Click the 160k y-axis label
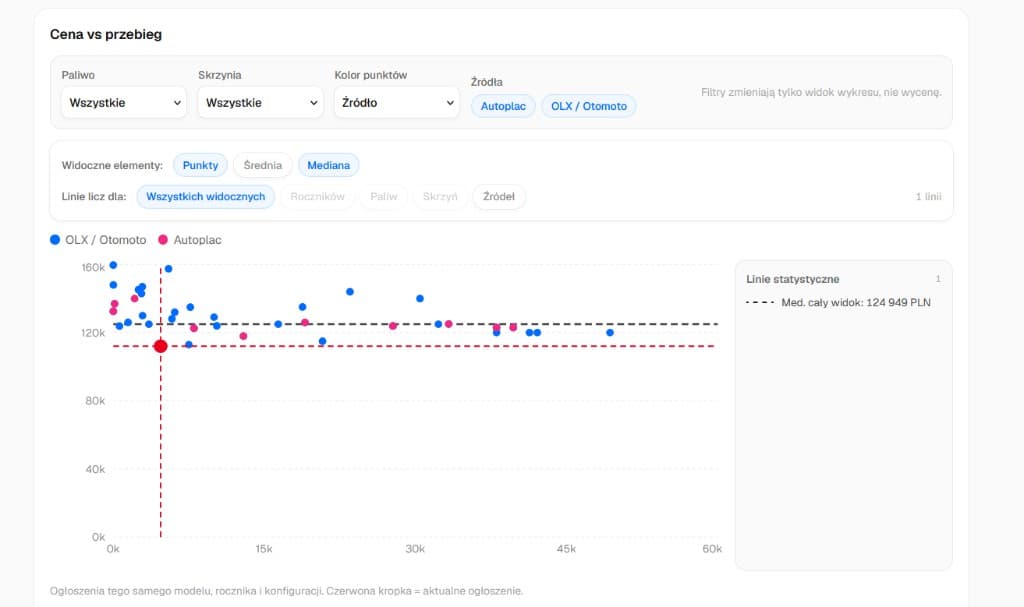The width and height of the screenshot is (1024, 607). [93, 267]
